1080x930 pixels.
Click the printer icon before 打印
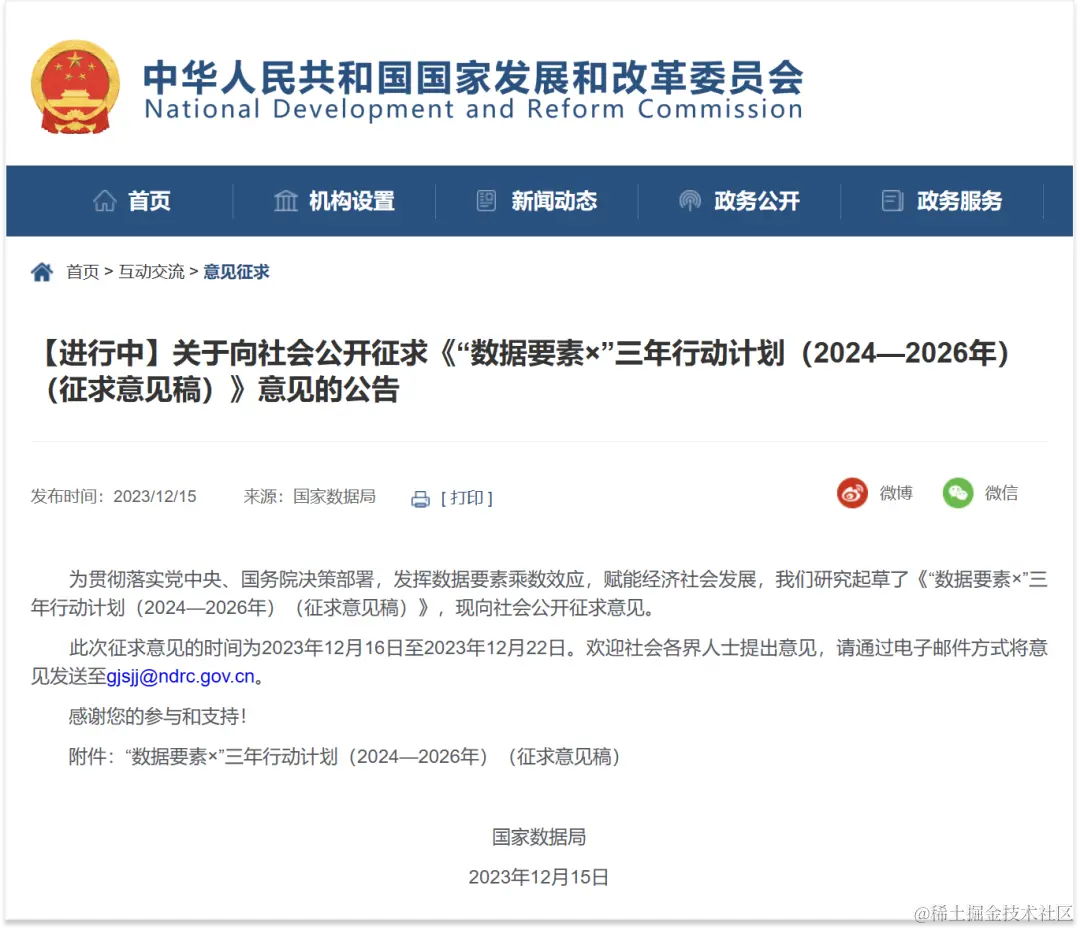click(422, 498)
